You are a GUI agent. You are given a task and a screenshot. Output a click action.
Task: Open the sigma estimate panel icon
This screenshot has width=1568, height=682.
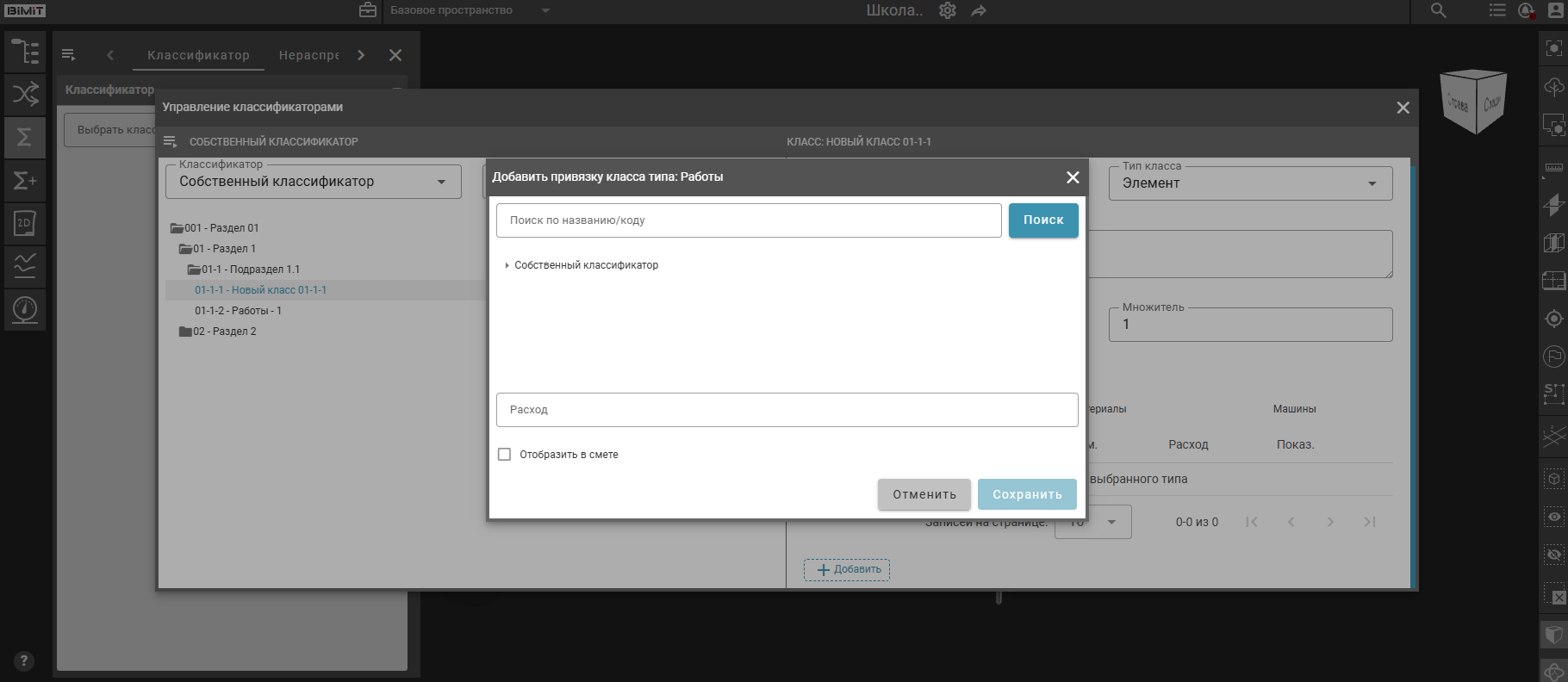pyautogui.click(x=25, y=137)
